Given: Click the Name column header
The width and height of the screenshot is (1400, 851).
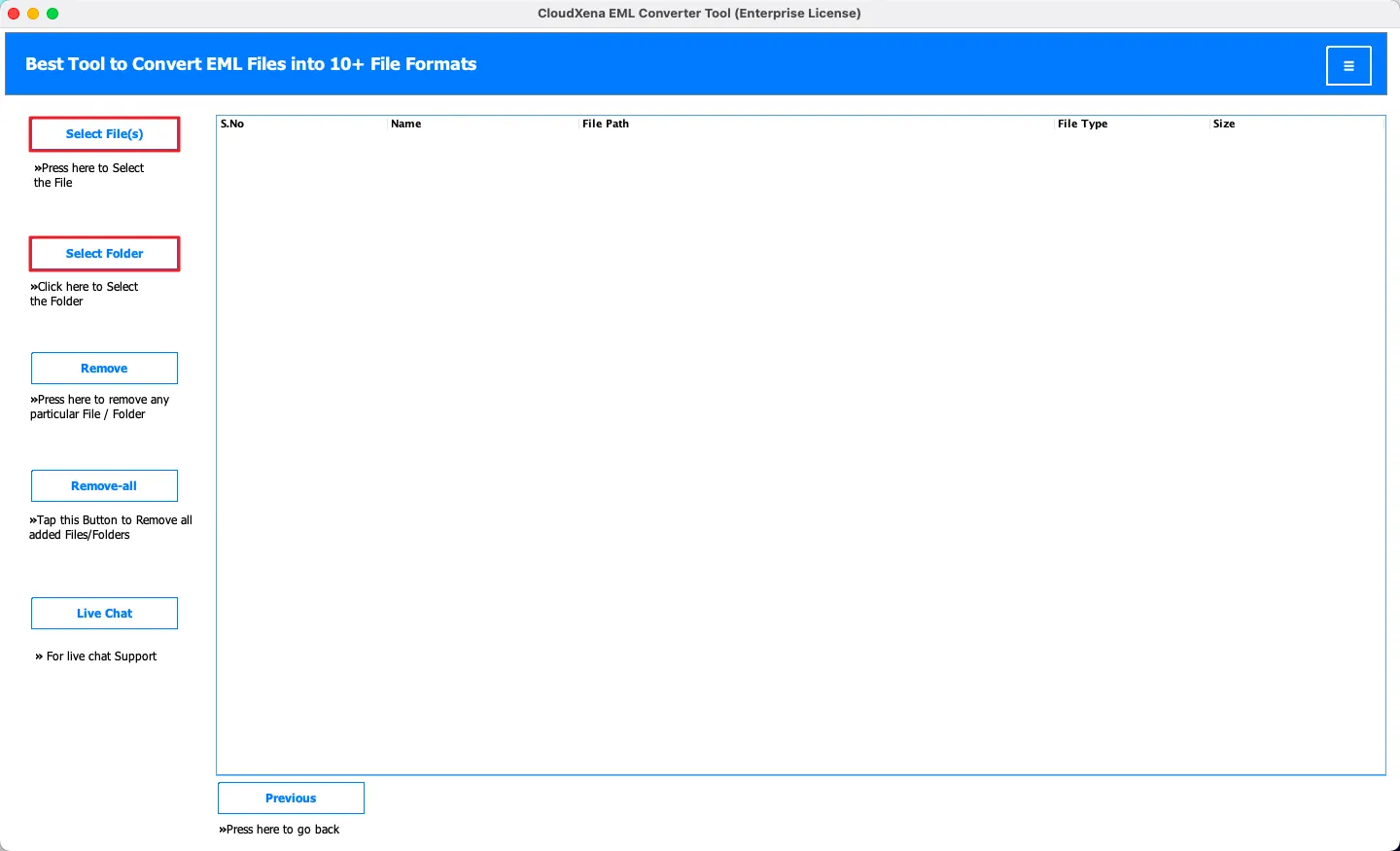Looking at the screenshot, I should coord(406,124).
